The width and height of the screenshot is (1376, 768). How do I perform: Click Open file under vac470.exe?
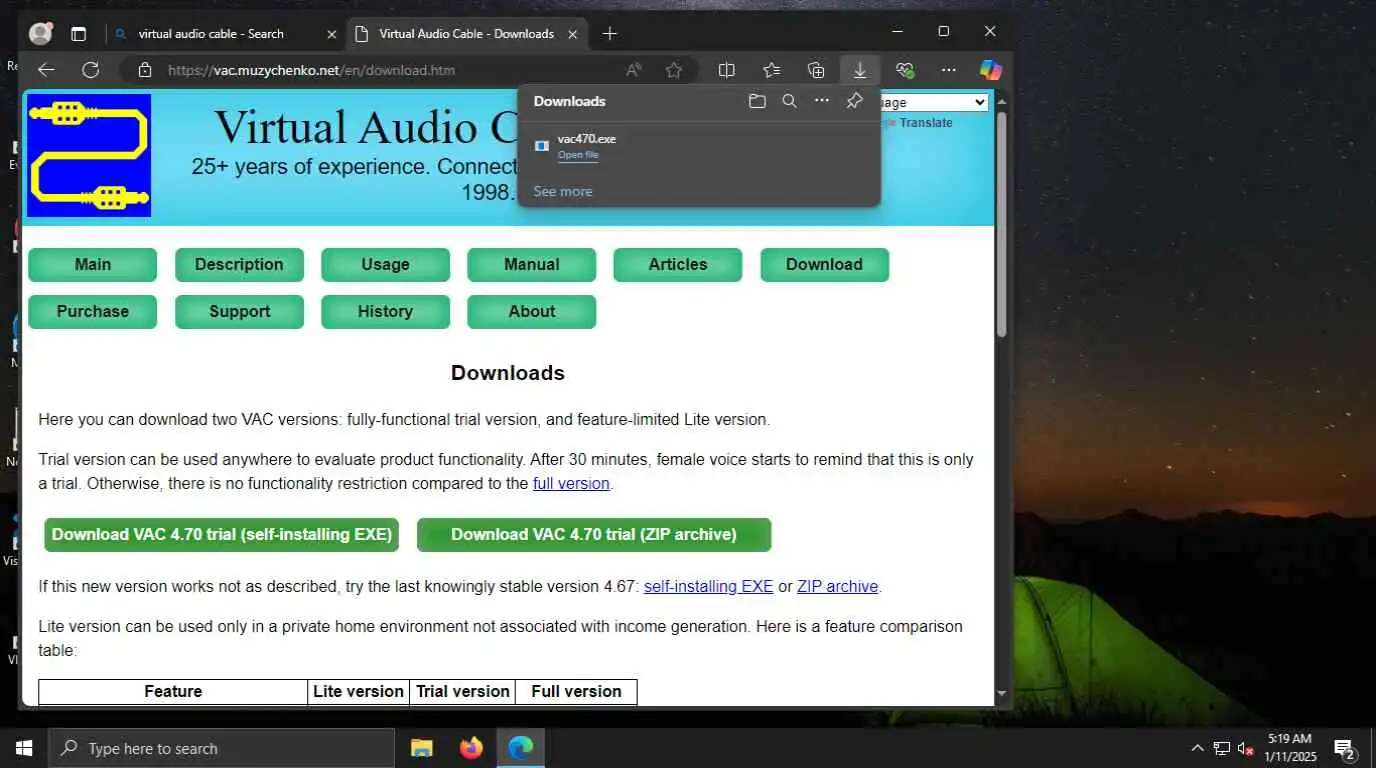tap(578, 155)
